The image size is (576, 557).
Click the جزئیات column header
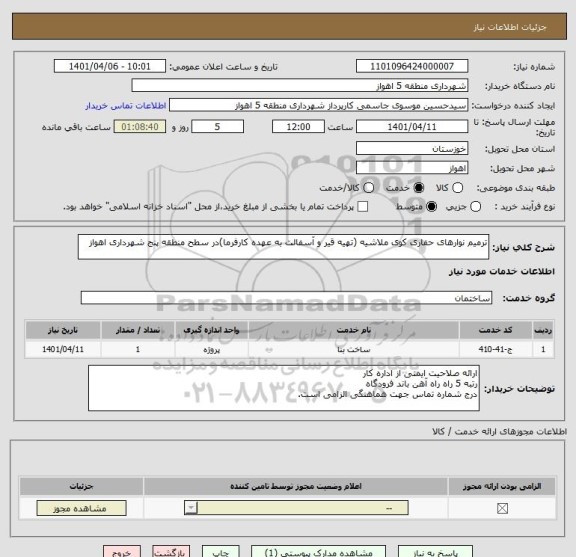[x=82, y=486]
